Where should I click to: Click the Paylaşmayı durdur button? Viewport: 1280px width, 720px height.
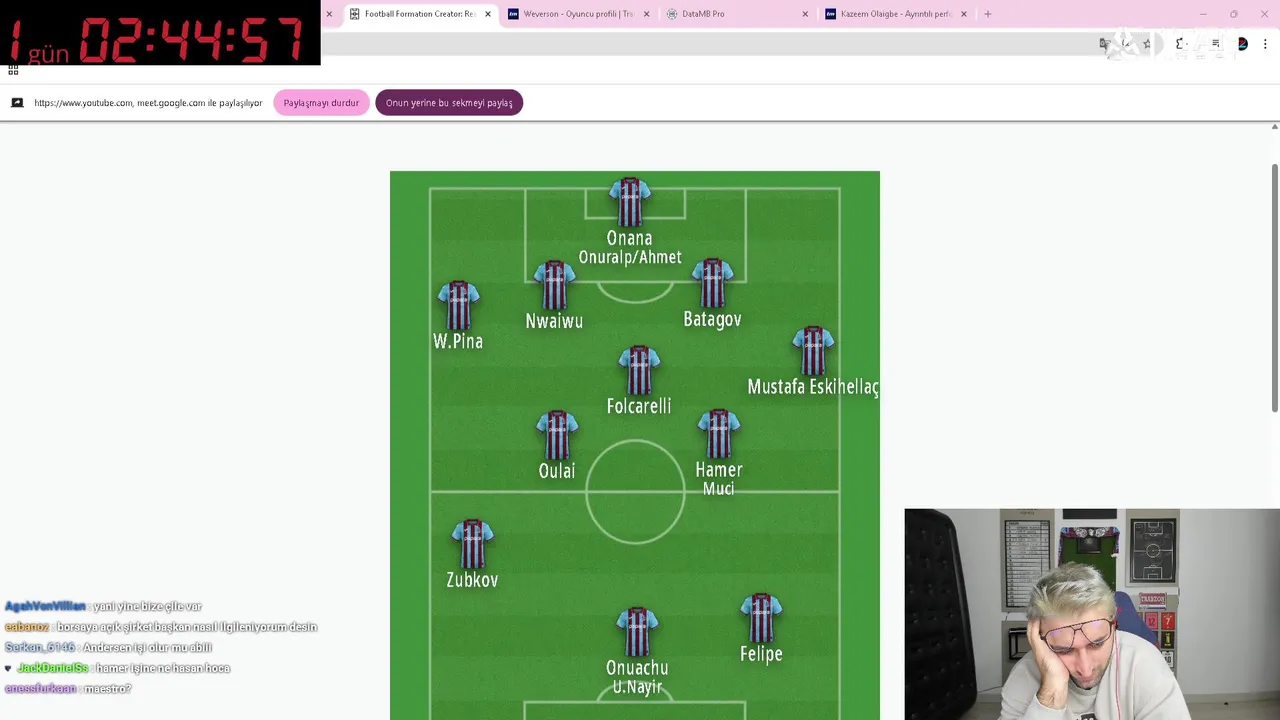coord(321,103)
